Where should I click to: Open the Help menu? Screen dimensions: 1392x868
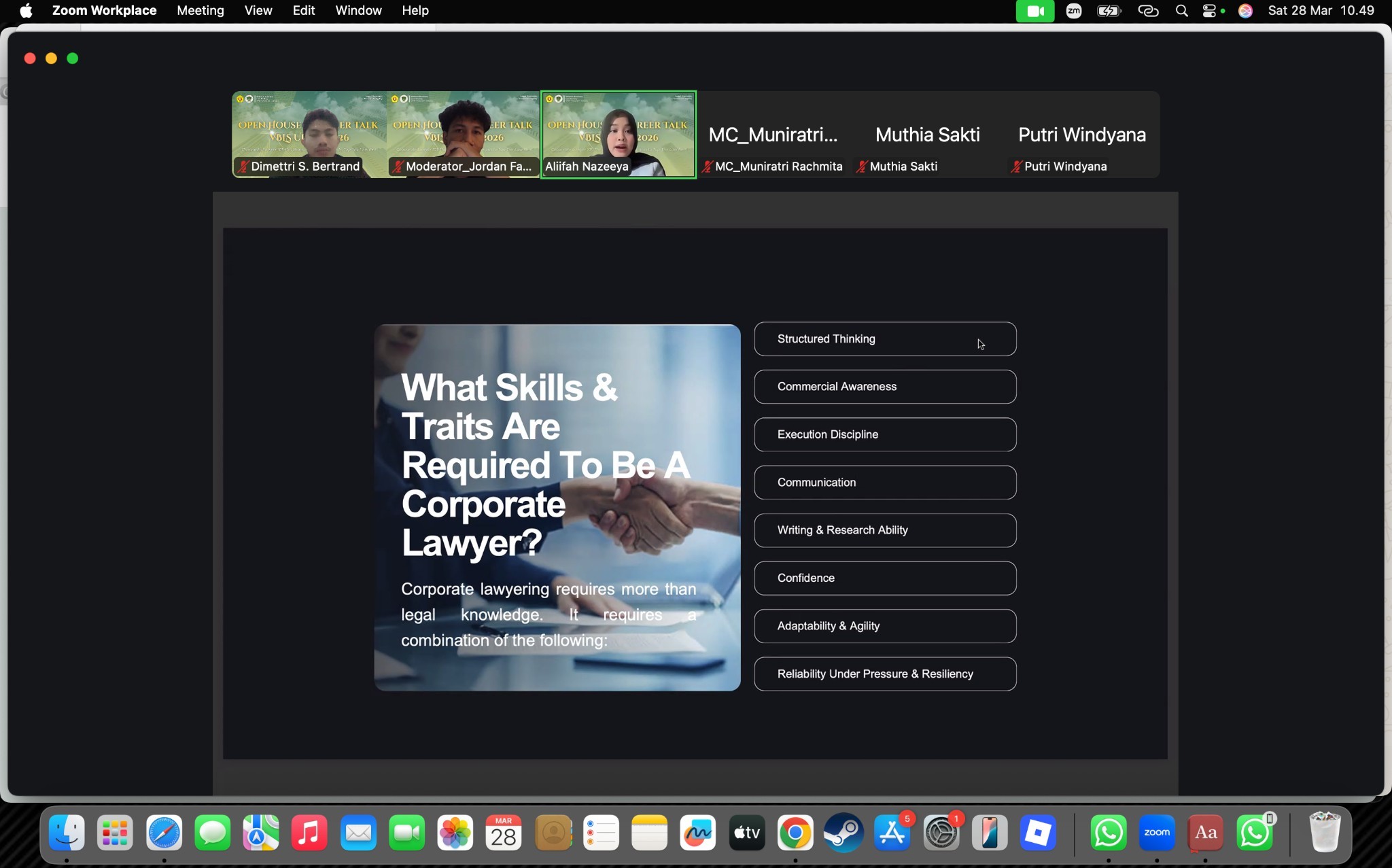[x=415, y=11]
